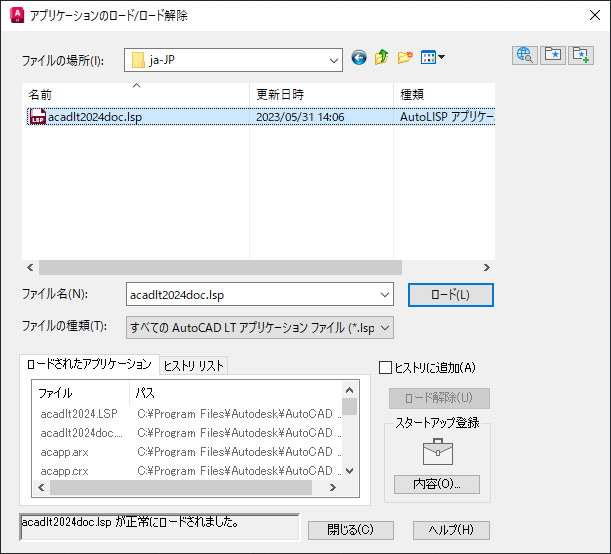Click the loaded apps scroll down arrow
This screenshot has width=611, height=554.
coord(350,471)
